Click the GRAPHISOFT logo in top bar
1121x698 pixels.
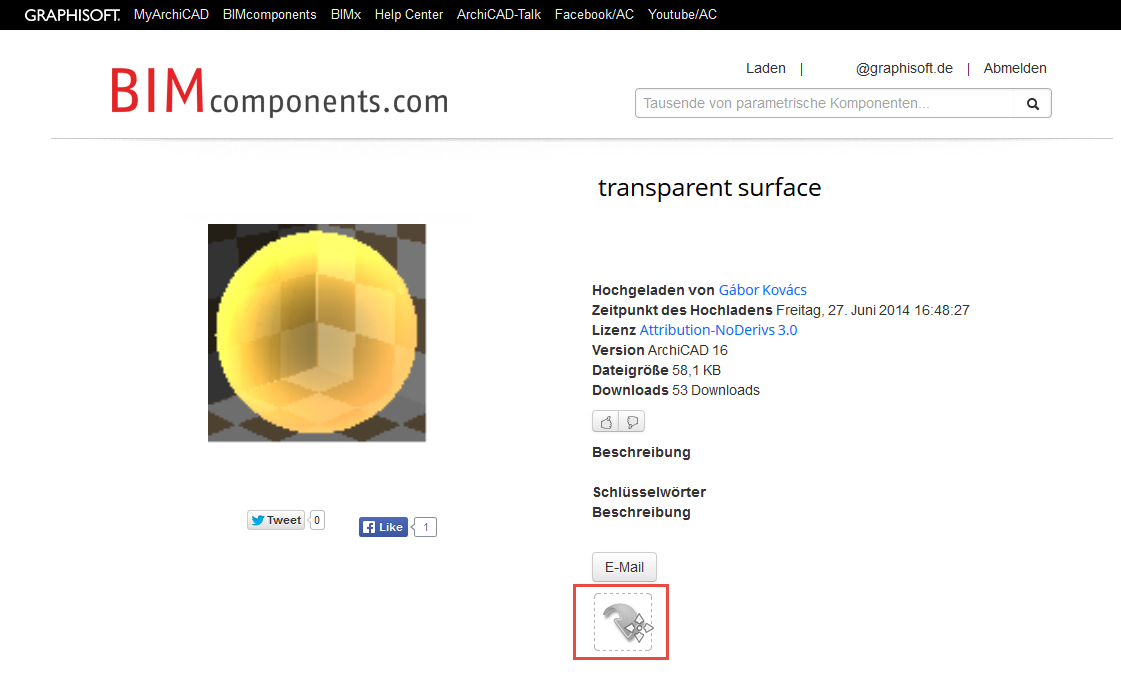(72, 15)
